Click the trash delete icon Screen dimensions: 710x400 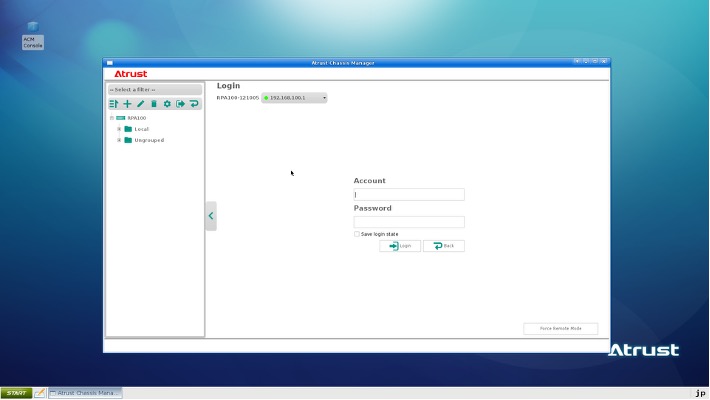(154, 104)
